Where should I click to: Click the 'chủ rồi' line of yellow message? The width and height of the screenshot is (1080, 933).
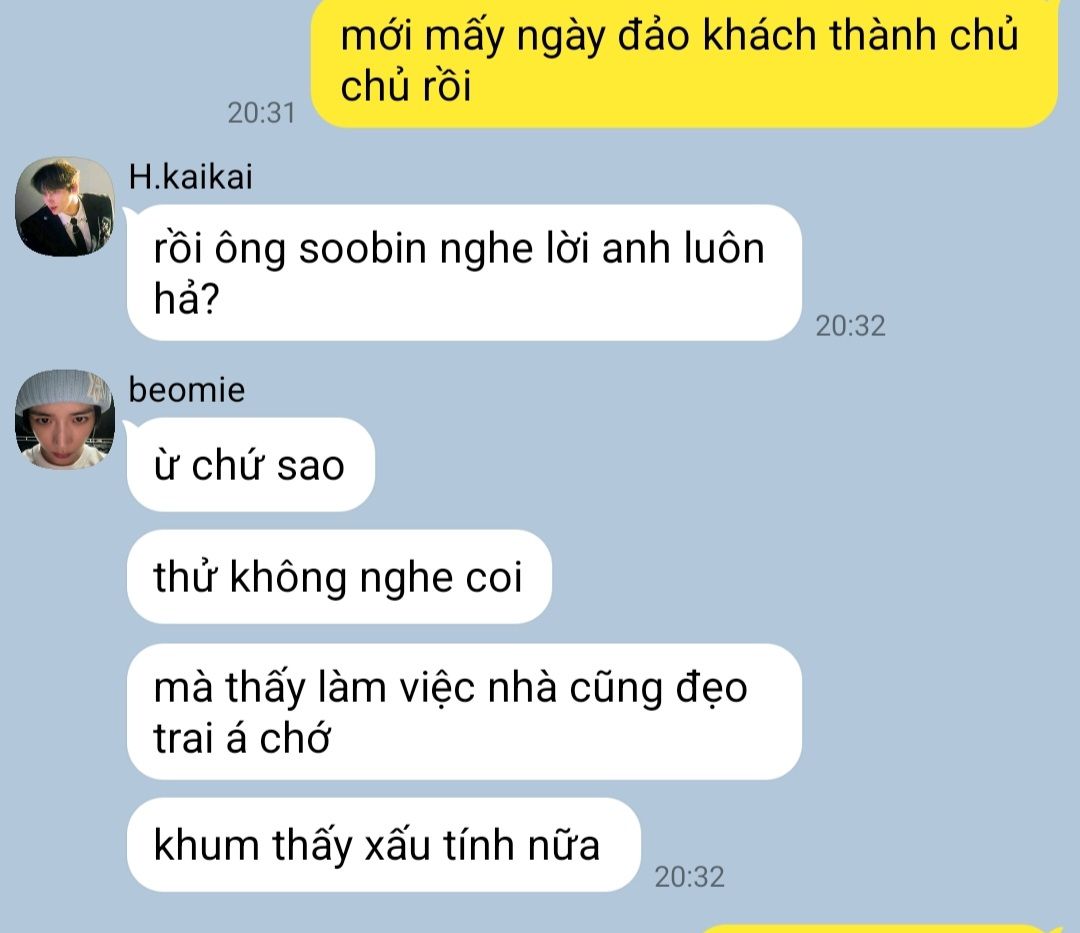pyautogui.click(x=406, y=87)
